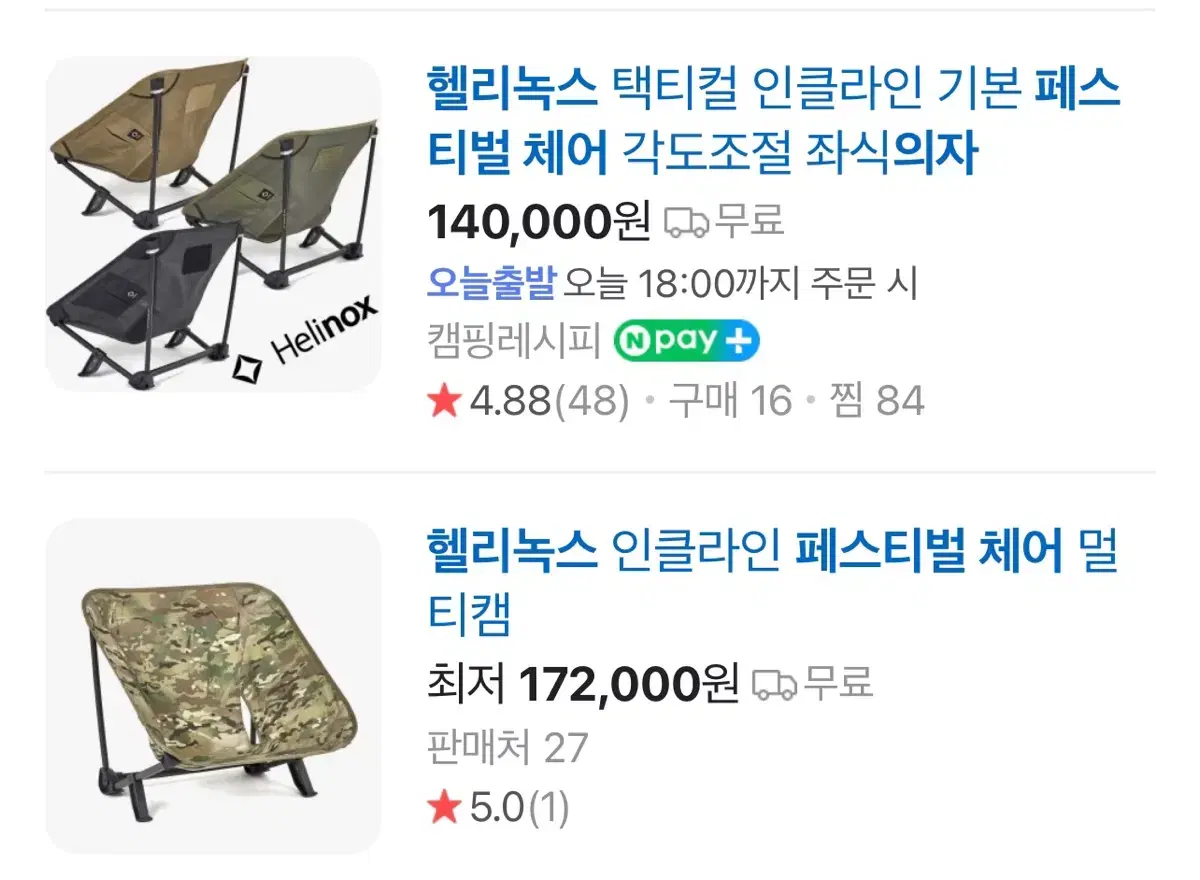The height and width of the screenshot is (880, 1200).
Task: View the 판매처 27 seller list
Action: coord(507,748)
